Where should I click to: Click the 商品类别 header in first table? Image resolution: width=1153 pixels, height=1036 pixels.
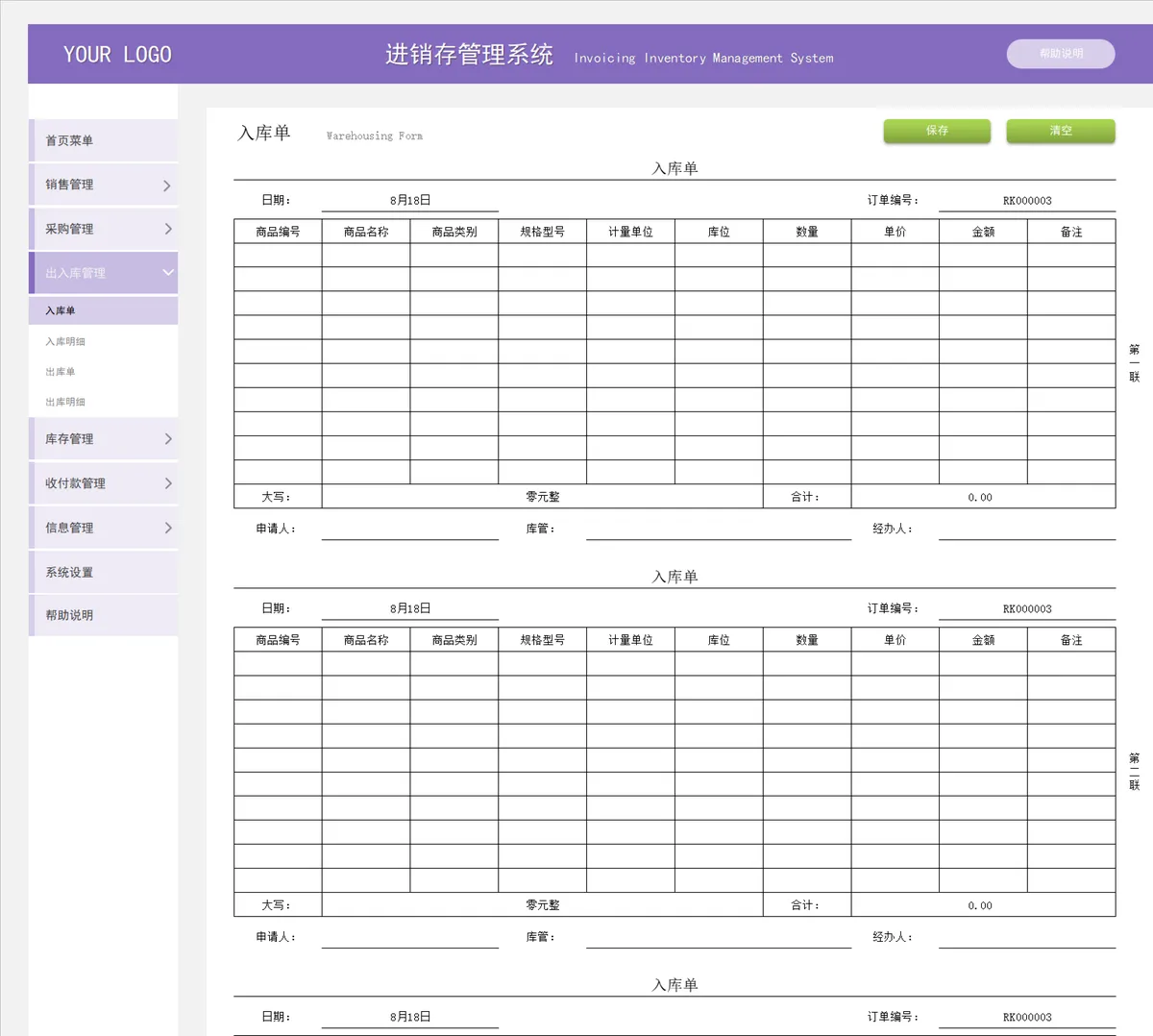[454, 232]
